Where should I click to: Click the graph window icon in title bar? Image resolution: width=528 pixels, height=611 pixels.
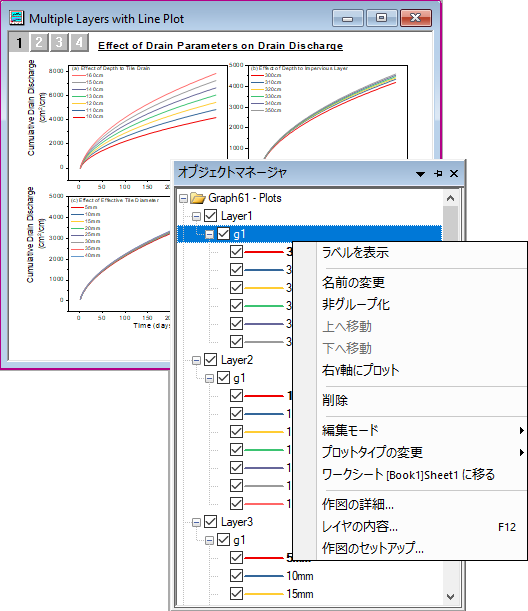tap(16, 18)
